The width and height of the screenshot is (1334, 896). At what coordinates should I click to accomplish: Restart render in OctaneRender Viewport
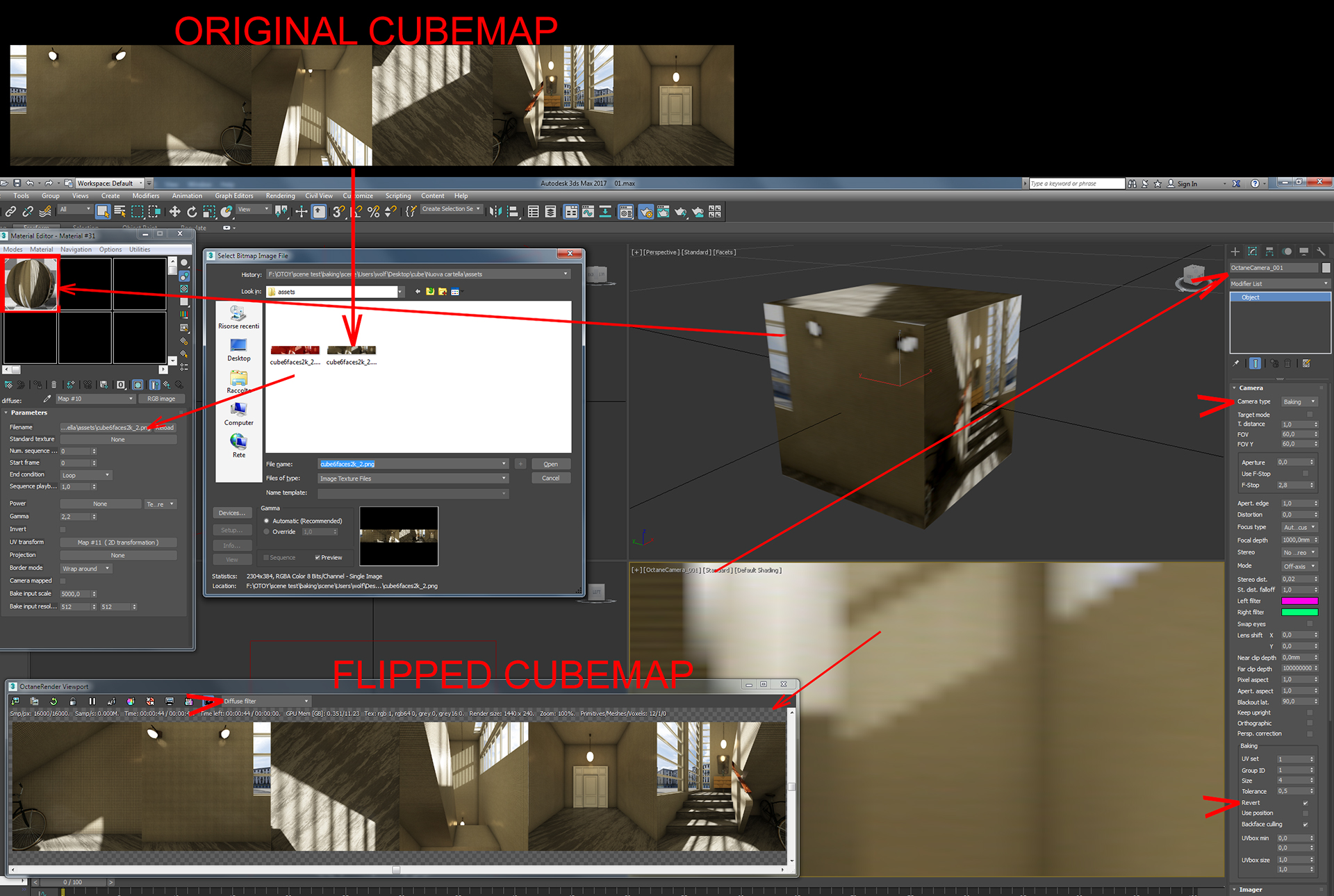[x=53, y=702]
